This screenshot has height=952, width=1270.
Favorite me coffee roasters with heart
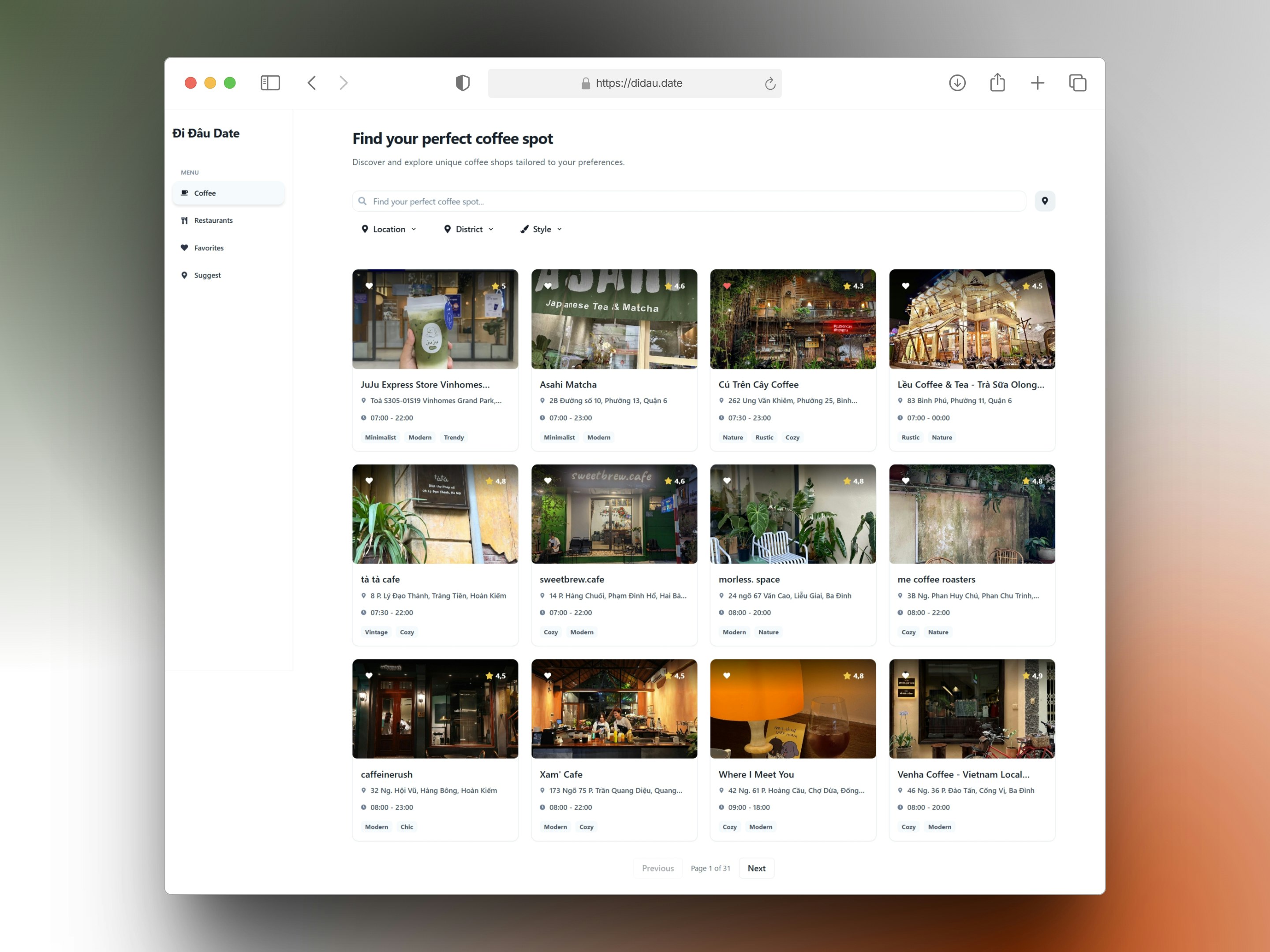[x=905, y=481]
